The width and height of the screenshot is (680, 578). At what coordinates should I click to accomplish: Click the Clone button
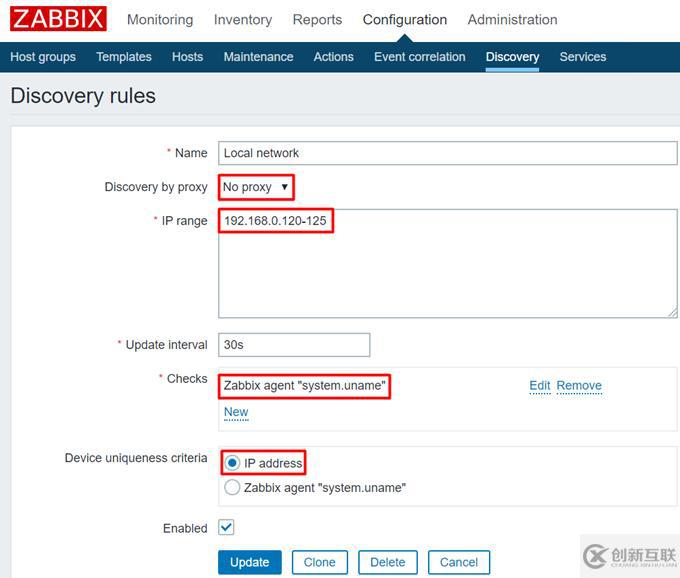coord(320,562)
